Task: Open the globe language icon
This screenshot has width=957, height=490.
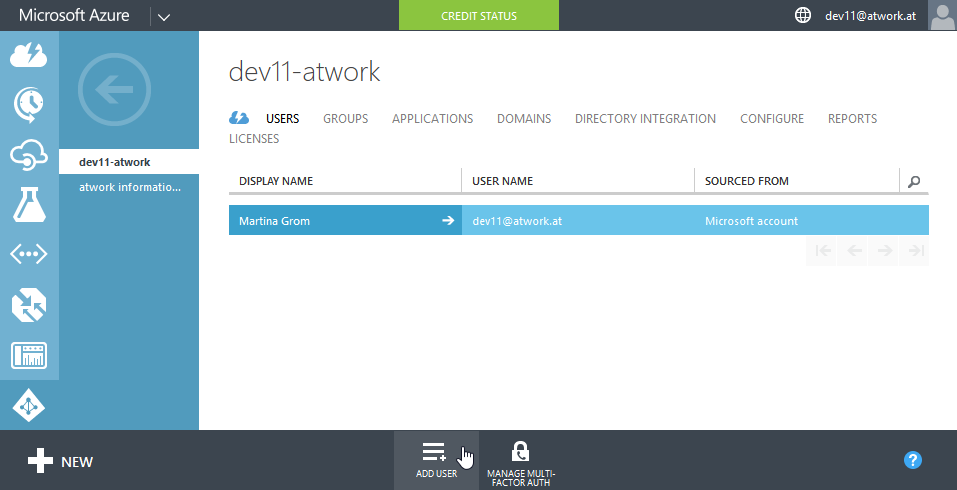Action: (x=802, y=15)
